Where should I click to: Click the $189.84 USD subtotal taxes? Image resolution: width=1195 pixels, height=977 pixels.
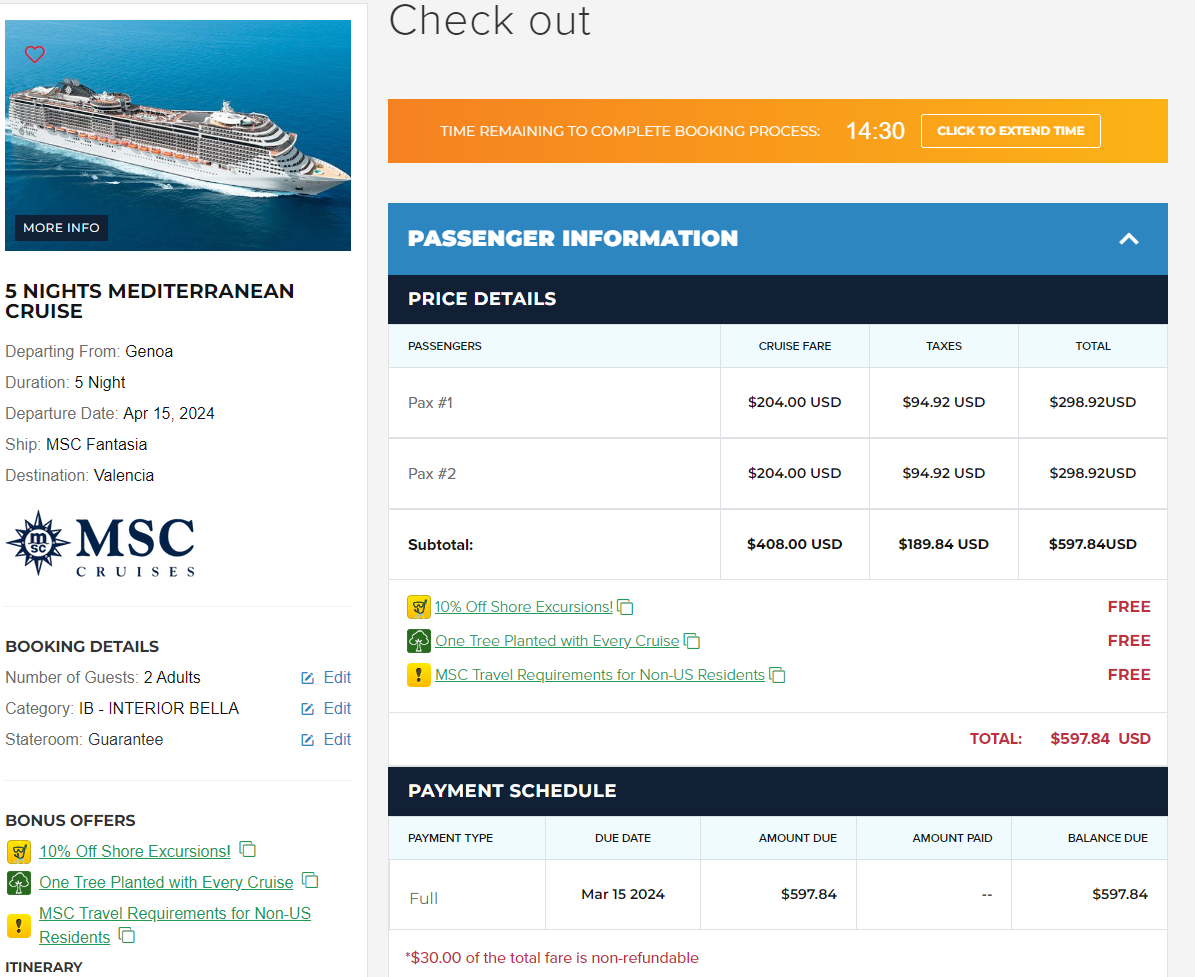[944, 544]
